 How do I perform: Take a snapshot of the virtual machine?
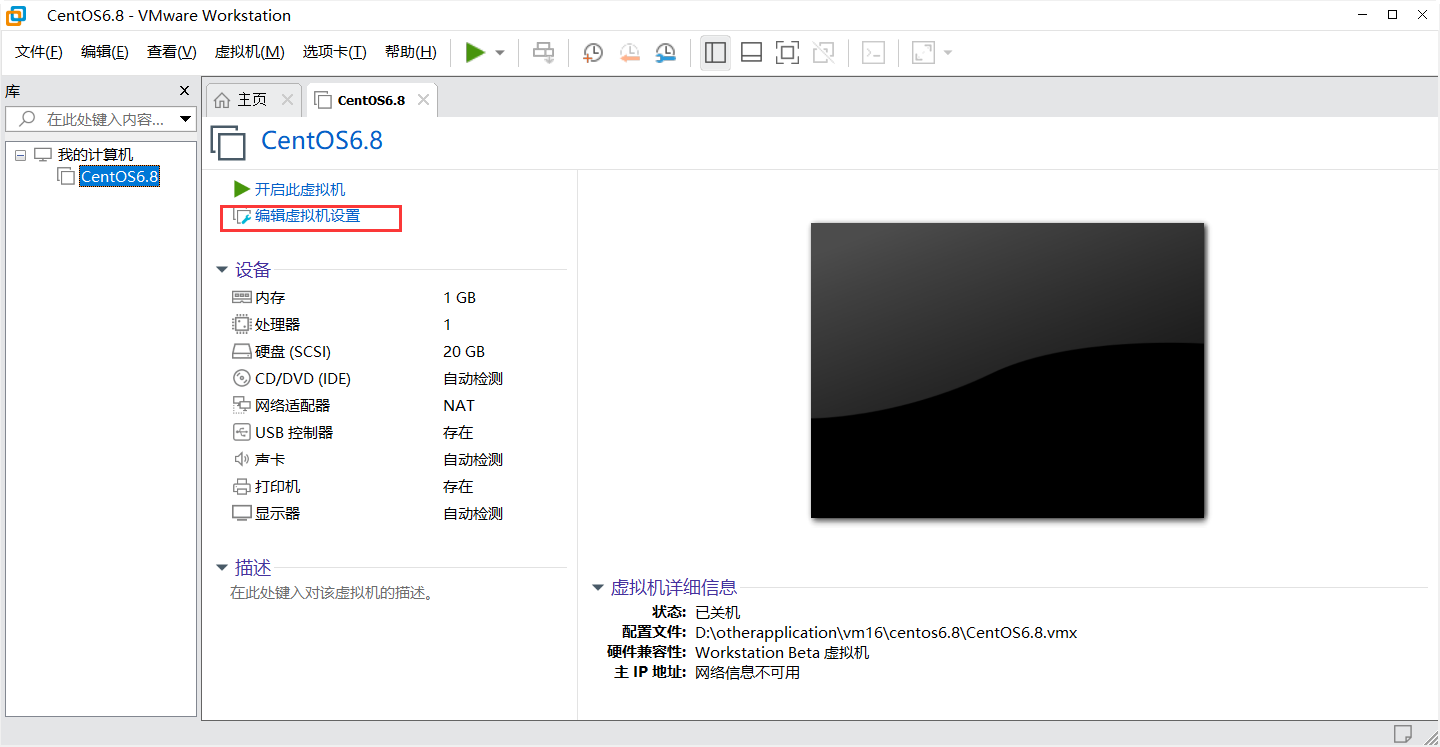click(592, 52)
